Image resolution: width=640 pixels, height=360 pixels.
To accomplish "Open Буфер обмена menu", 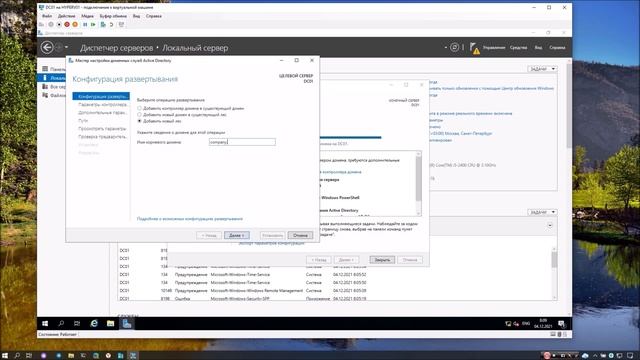I will [113, 16].
